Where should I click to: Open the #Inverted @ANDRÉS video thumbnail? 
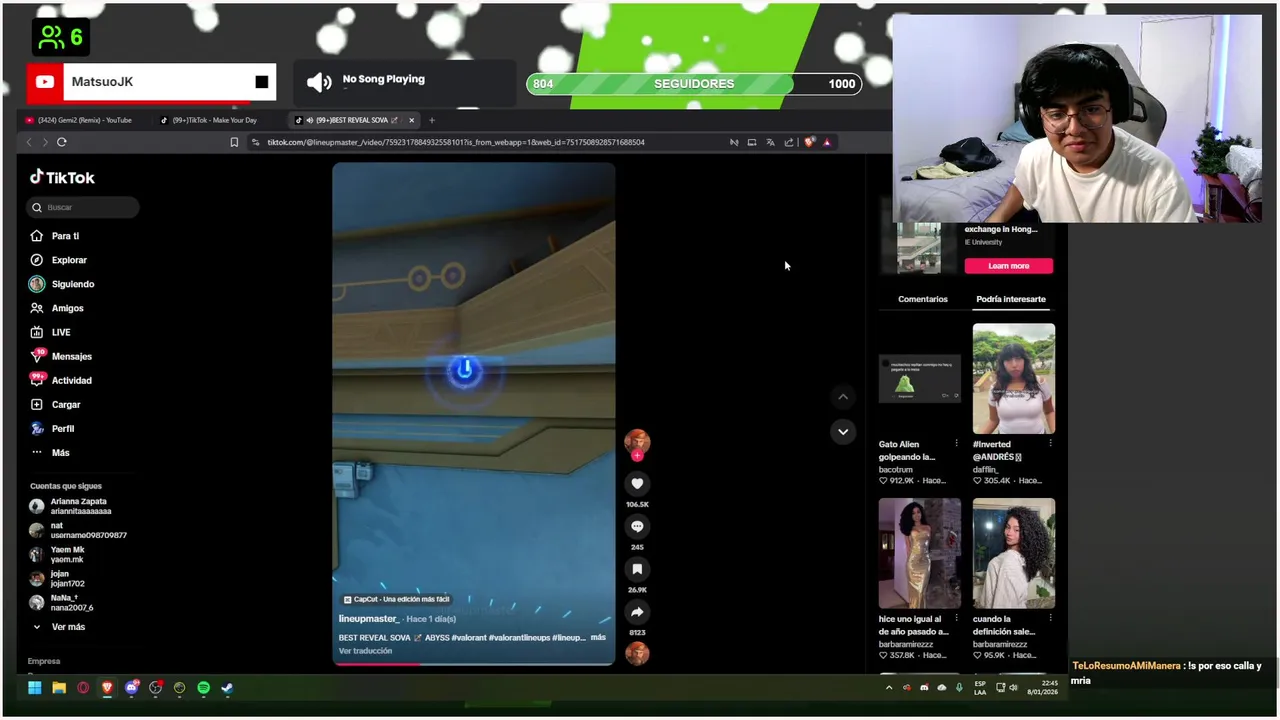pyautogui.click(x=1014, y=379)
